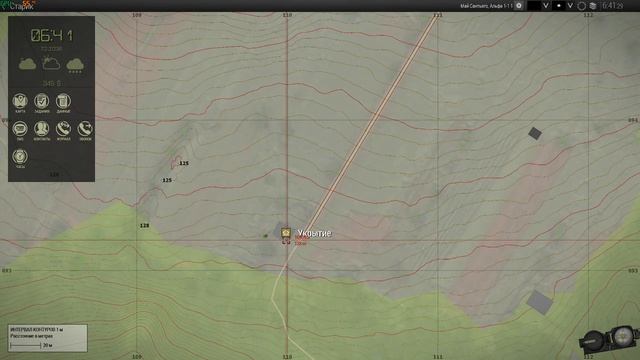Open the watch (Часы) icon
The image size is (640, 360).
(x=20, y=157)
